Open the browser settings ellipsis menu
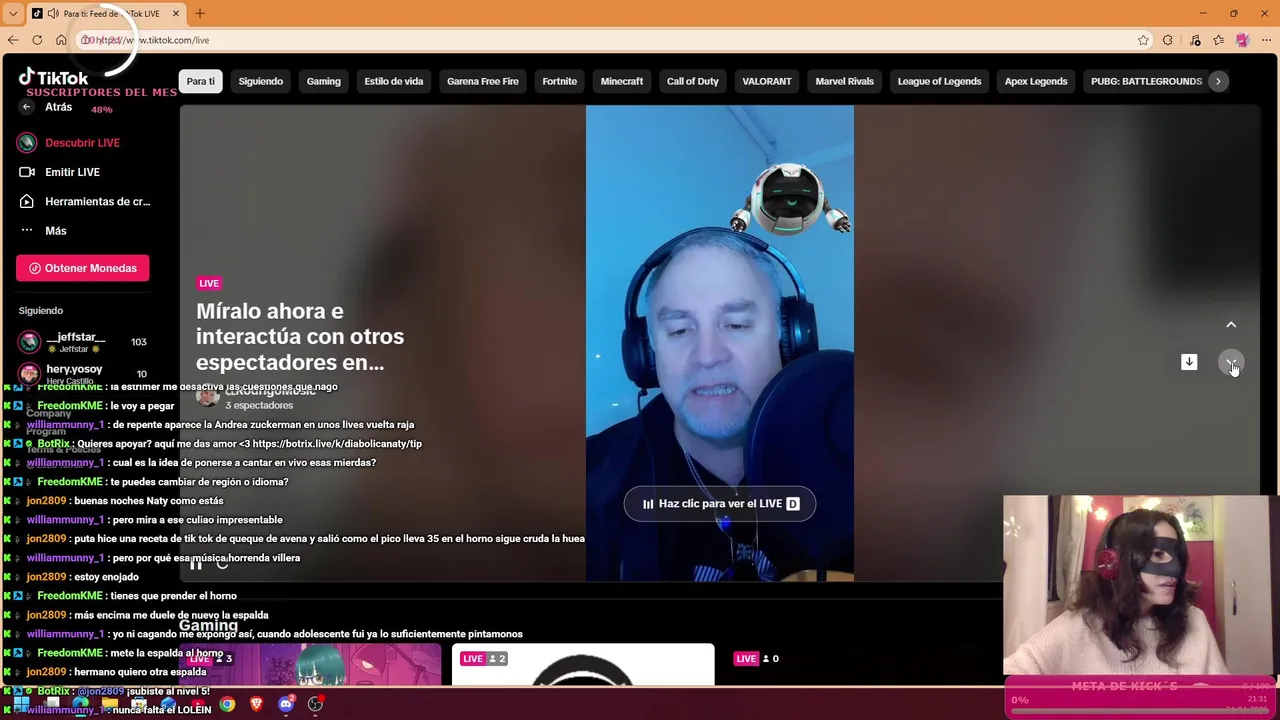Image resolution: width=1280 pixels, height=720 pixels. click(x=1266, y=40)
